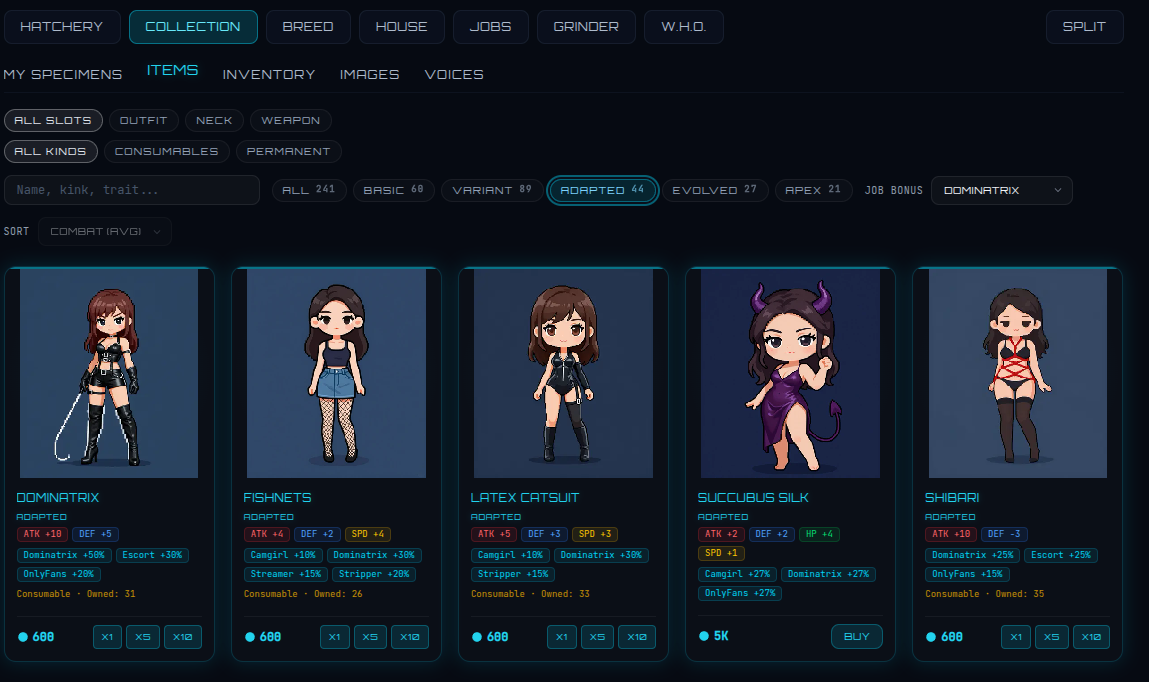Open the Job Bonus Dominatrix dropdown
The image size is (1149, 682).
(1002, 190)
